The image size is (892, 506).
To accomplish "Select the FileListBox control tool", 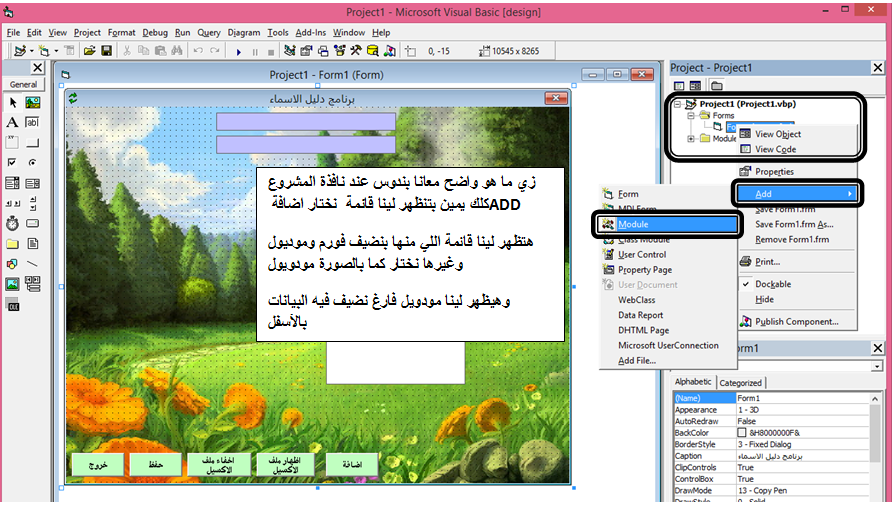I will (33, 244).
